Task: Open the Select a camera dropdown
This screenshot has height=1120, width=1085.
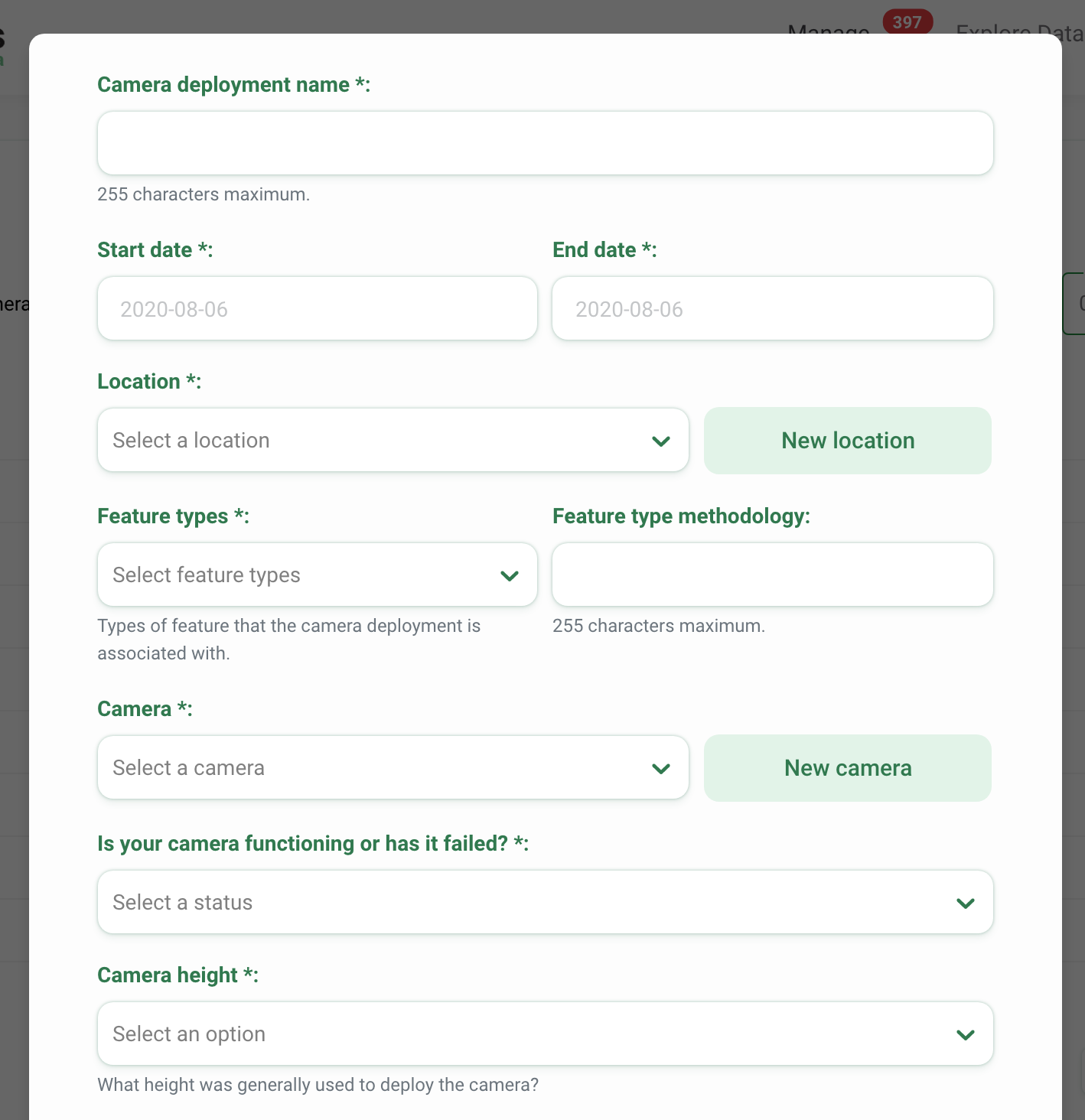Action: pos(393,767)
